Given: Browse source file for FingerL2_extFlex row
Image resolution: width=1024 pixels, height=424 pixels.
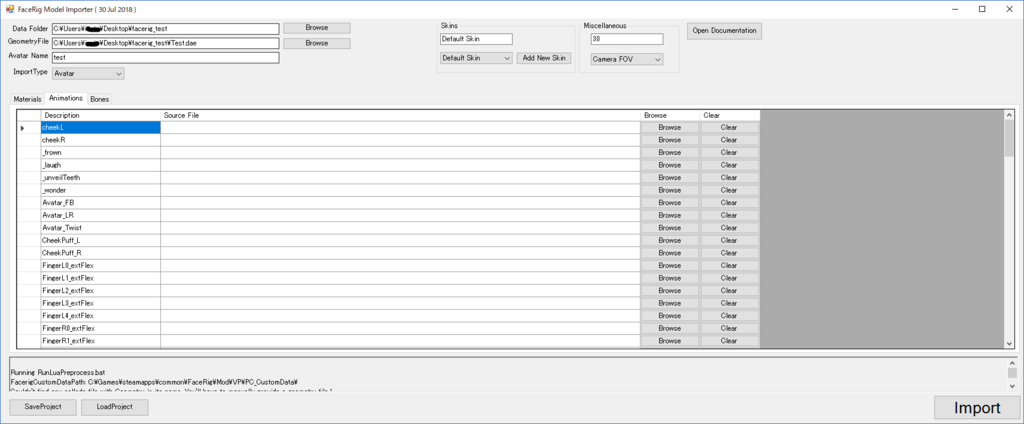Looking at the screenshot, I should click(x=669, y=291).
